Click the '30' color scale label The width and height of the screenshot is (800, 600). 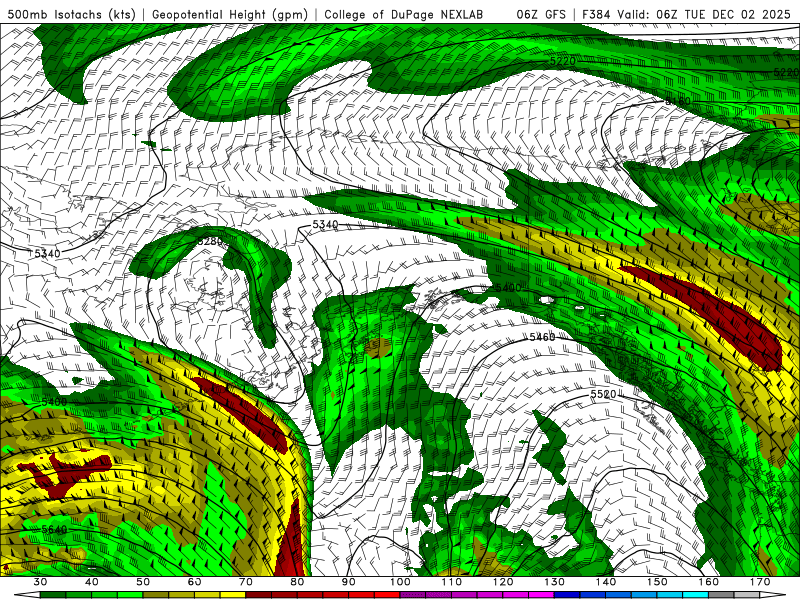(x=40, y=582)
